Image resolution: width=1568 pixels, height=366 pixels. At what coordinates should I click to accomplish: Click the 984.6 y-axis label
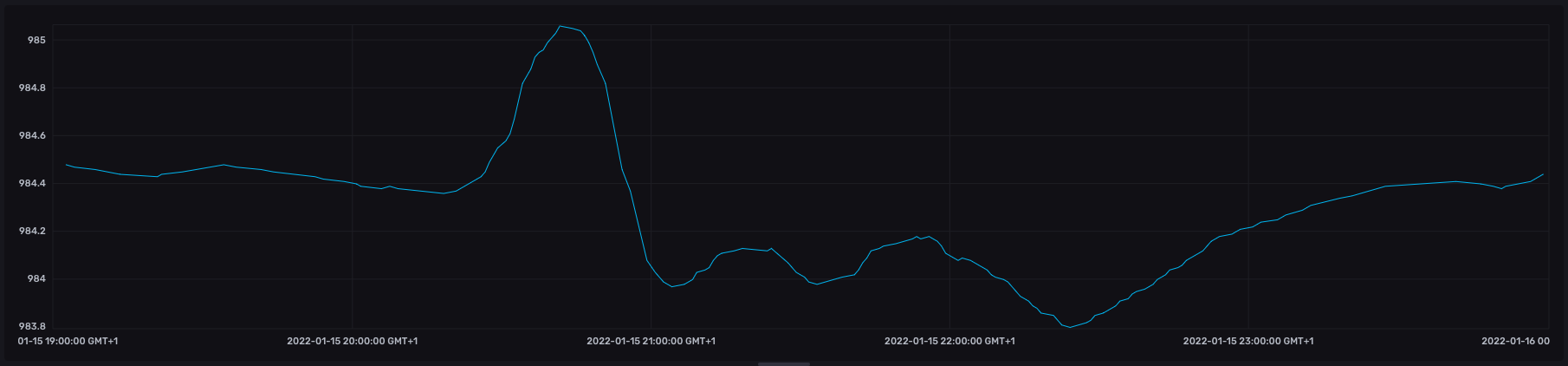coord(32,136)
